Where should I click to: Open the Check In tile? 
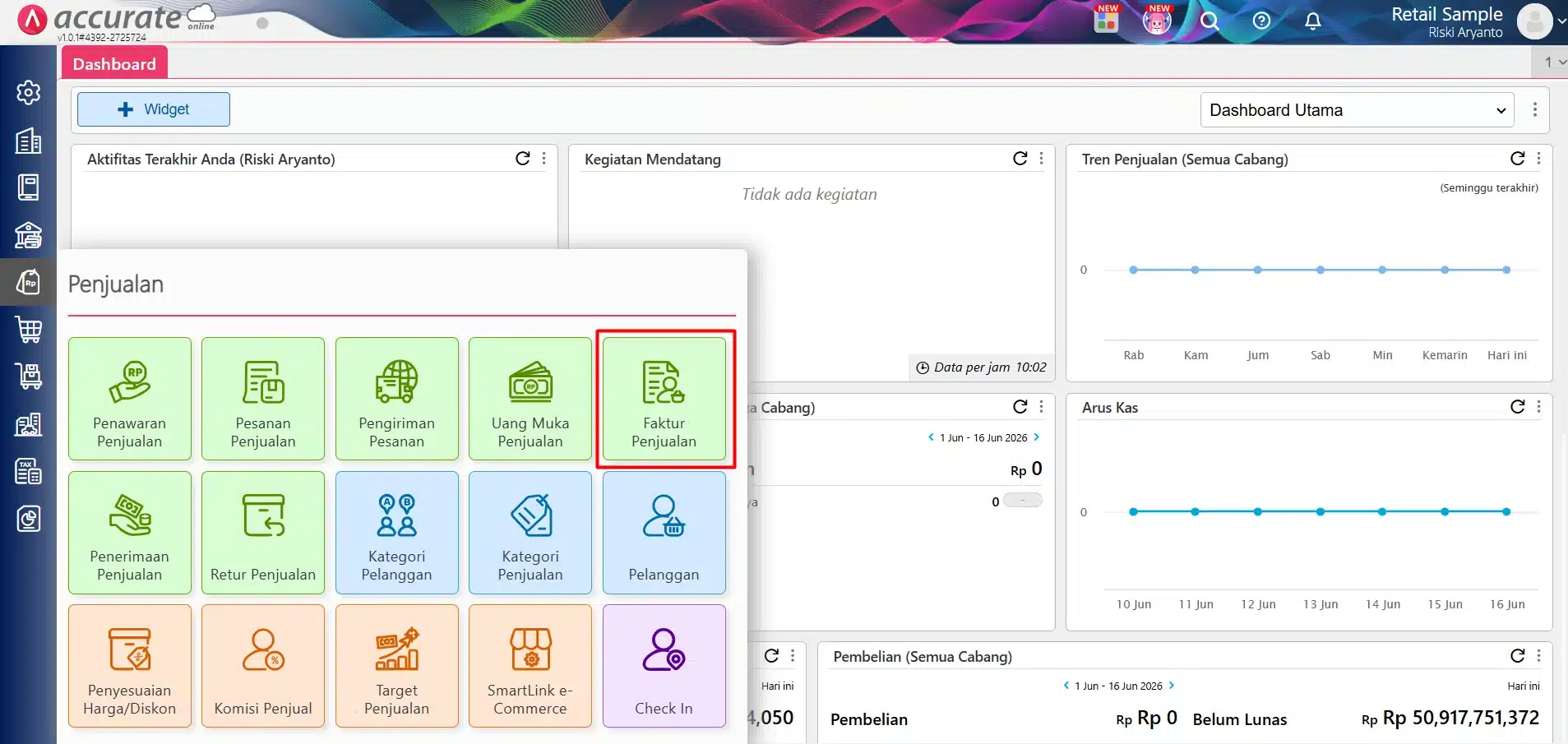pyautogui.click(x=664, y=666)
